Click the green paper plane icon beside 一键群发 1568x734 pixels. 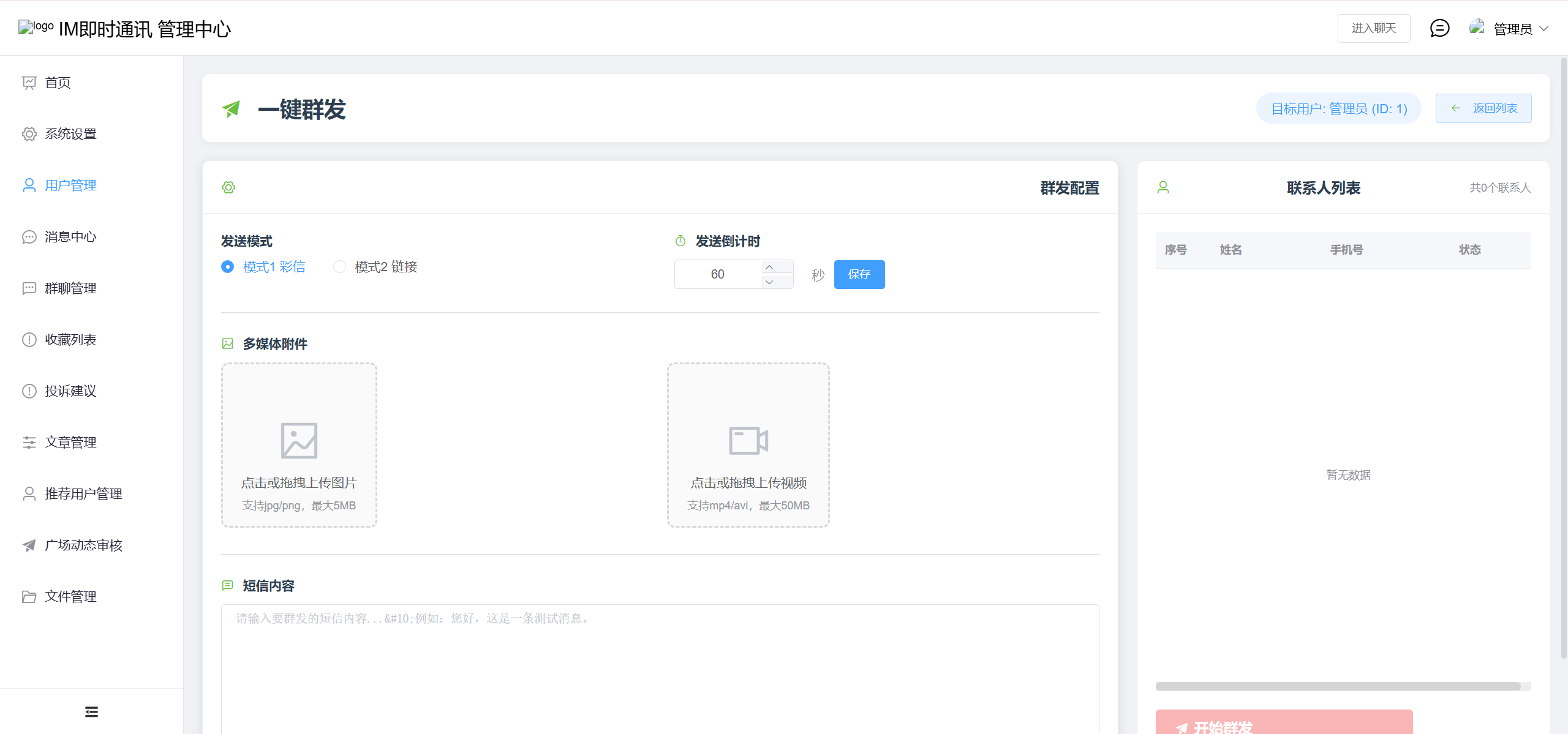232,110
